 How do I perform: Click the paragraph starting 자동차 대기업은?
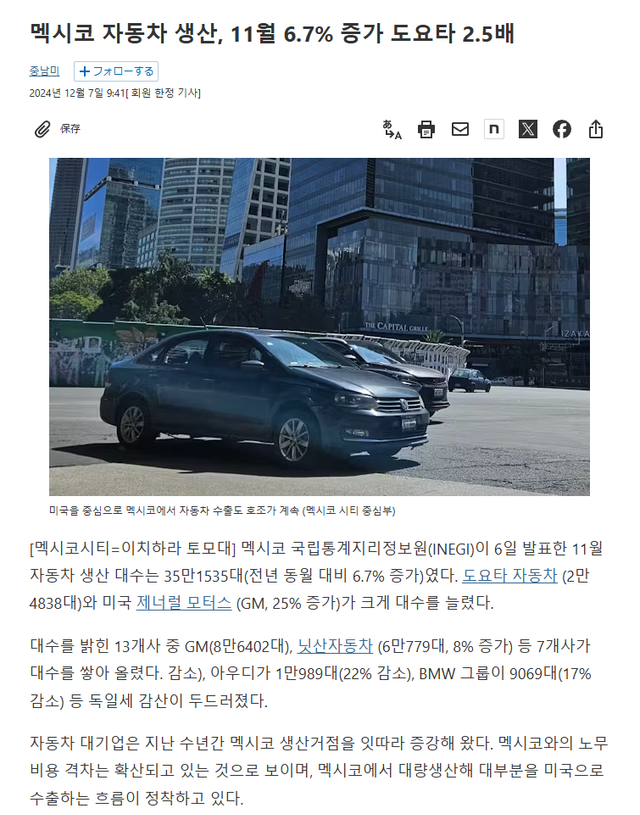(x=318, y=770)
